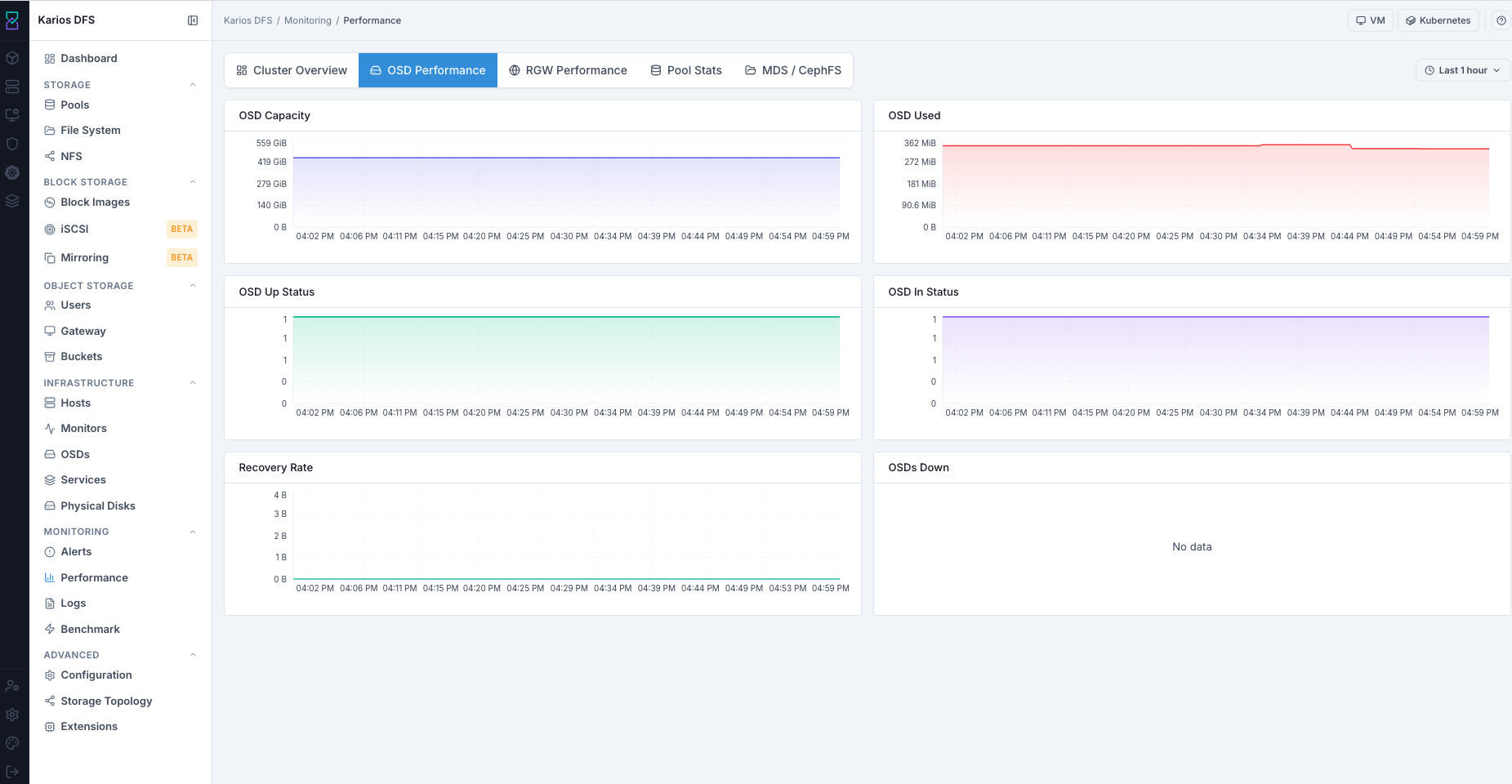
Task: Click the green area in OSD Up Status chart
Action: pos(566,359)
